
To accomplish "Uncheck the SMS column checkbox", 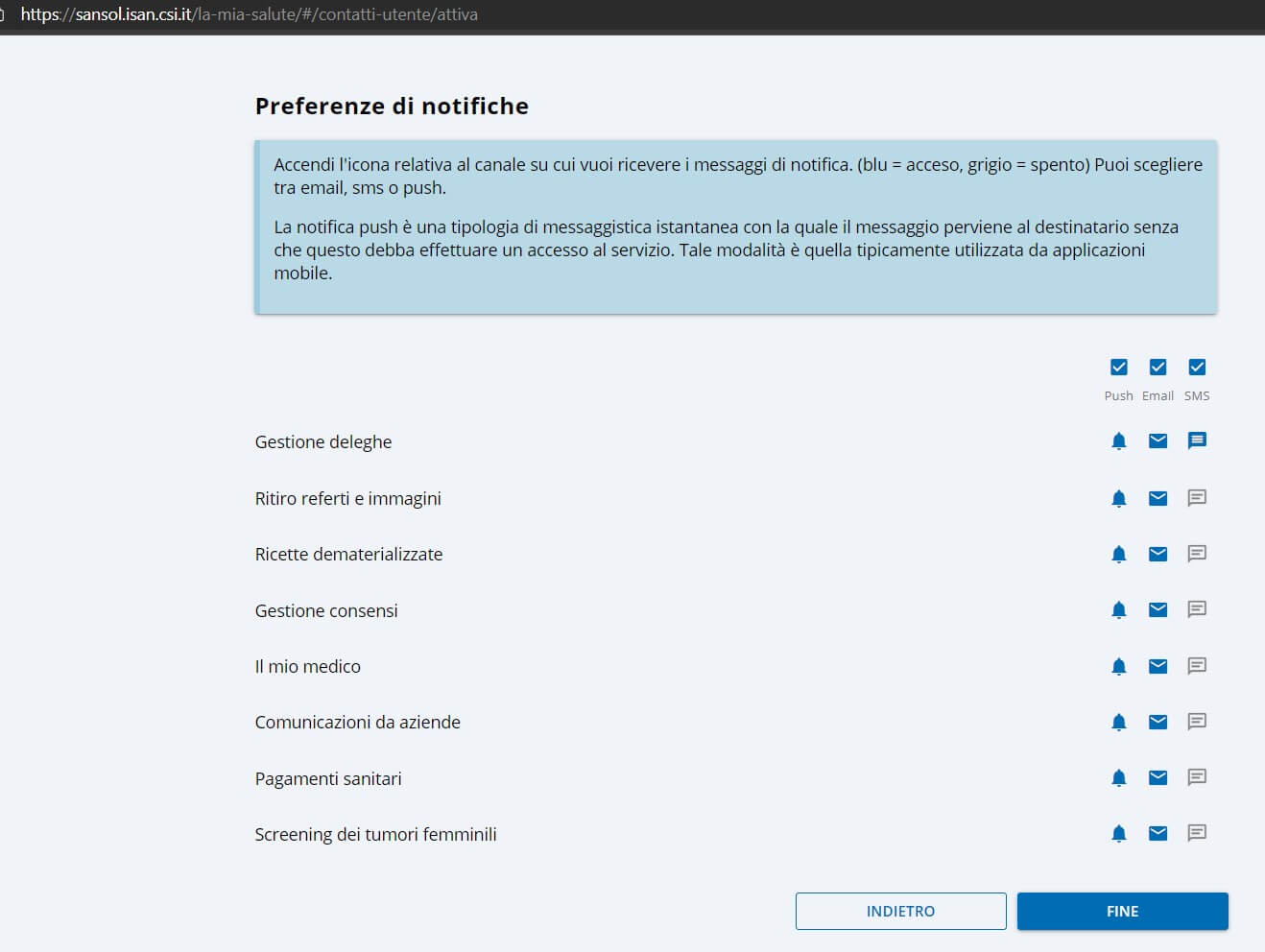I will pos(1196,368).
